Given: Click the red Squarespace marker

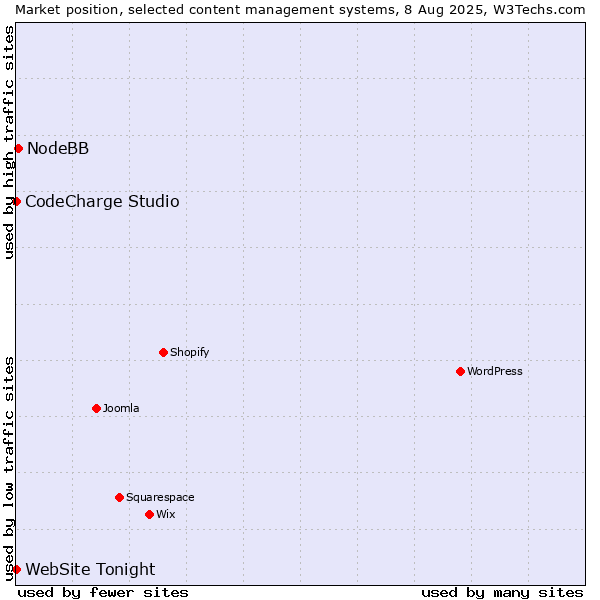Looking at the screenshot, I should point(119,497).
